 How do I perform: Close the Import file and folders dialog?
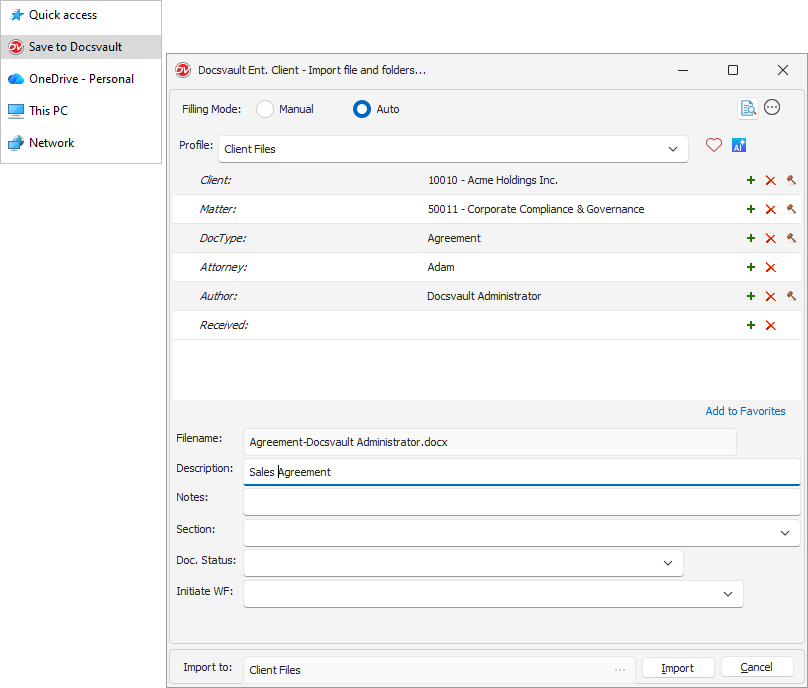(783, 70)
